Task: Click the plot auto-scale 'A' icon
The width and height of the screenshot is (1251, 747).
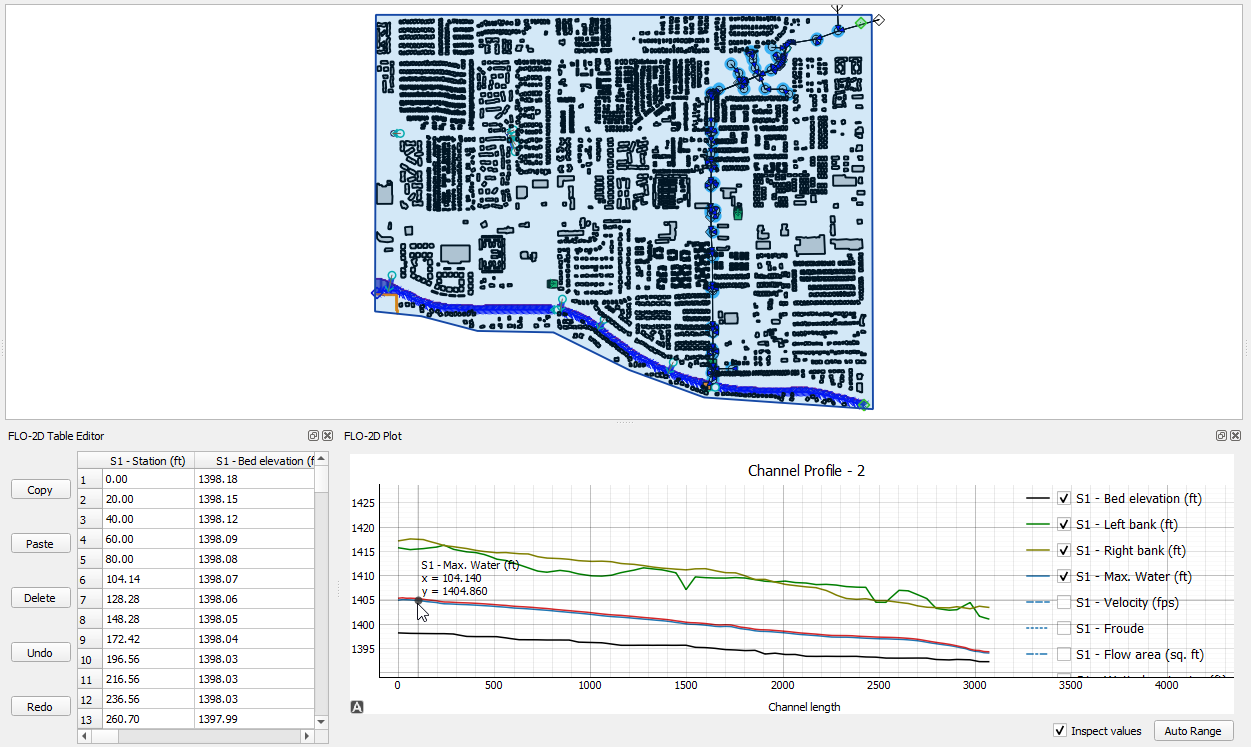Action: pos(357,707)
